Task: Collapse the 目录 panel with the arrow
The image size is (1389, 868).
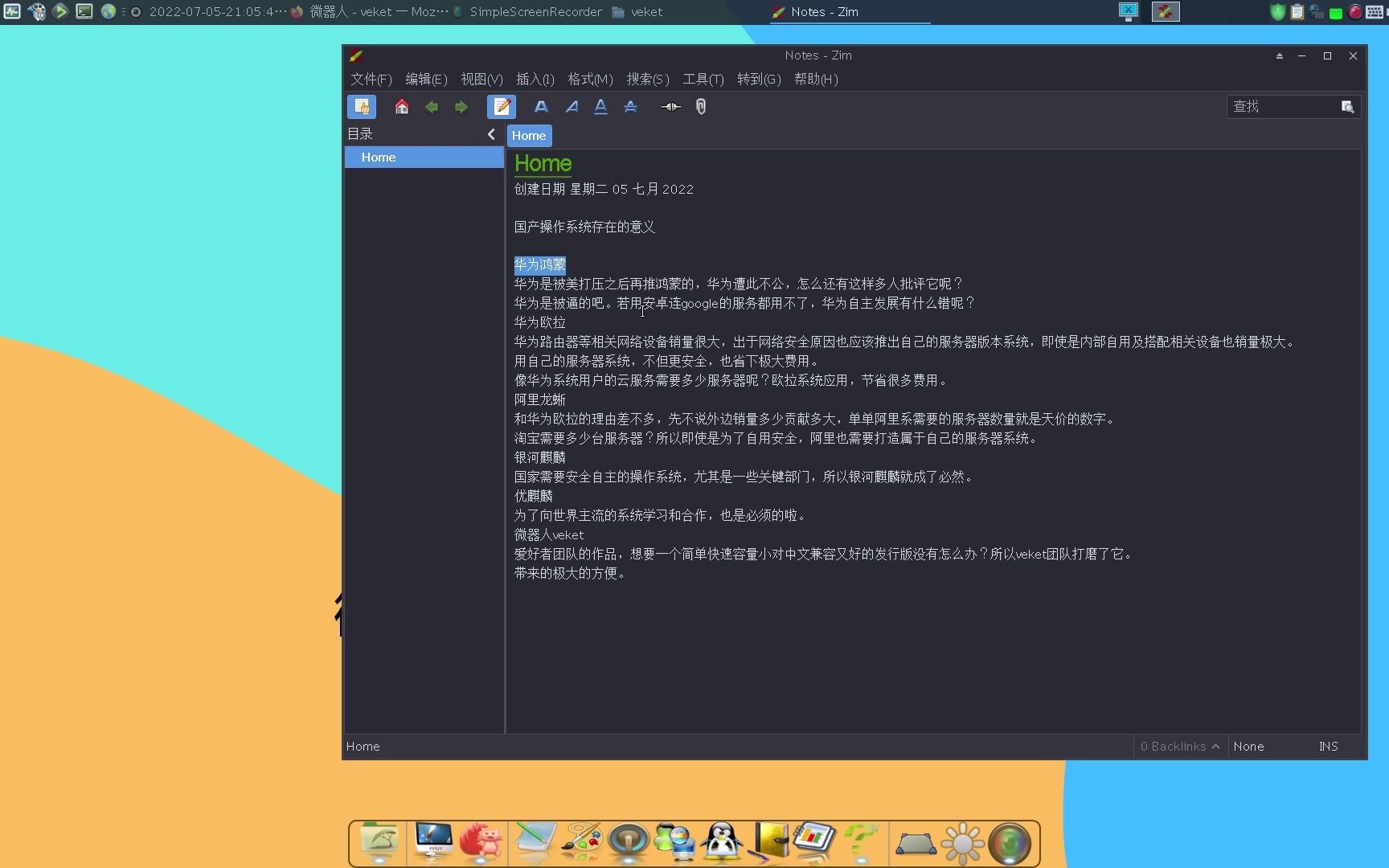Action: coord(491,134)
